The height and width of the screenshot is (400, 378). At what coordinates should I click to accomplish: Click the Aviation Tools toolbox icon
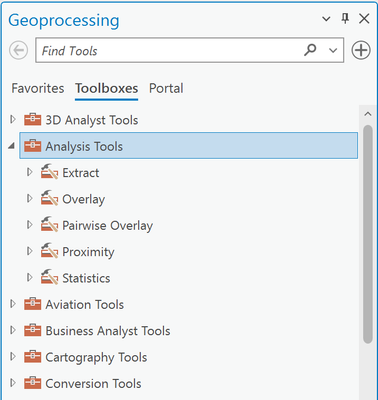33,304
